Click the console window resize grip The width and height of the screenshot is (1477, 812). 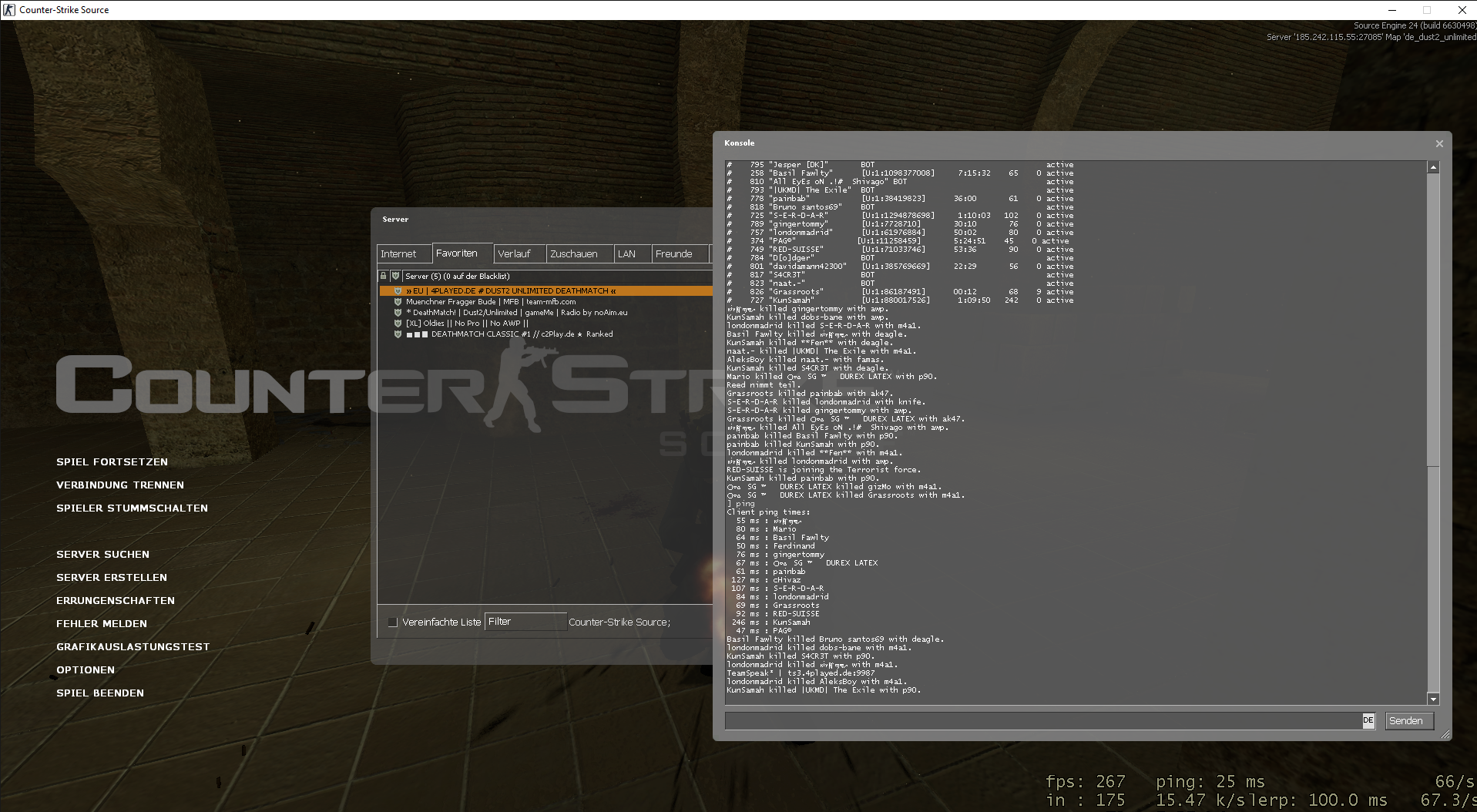tap(1445, 735)
